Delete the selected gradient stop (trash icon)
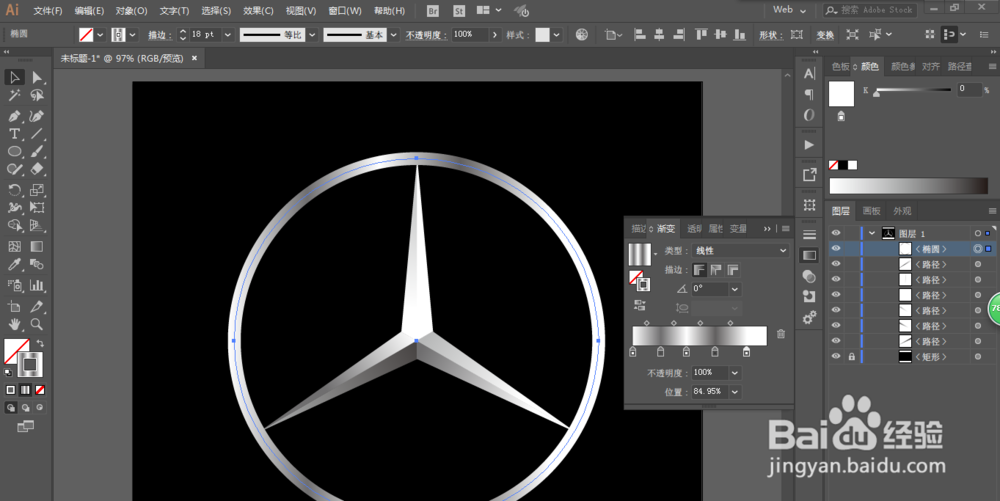1000x501 pixels. (x=781, y=334)
